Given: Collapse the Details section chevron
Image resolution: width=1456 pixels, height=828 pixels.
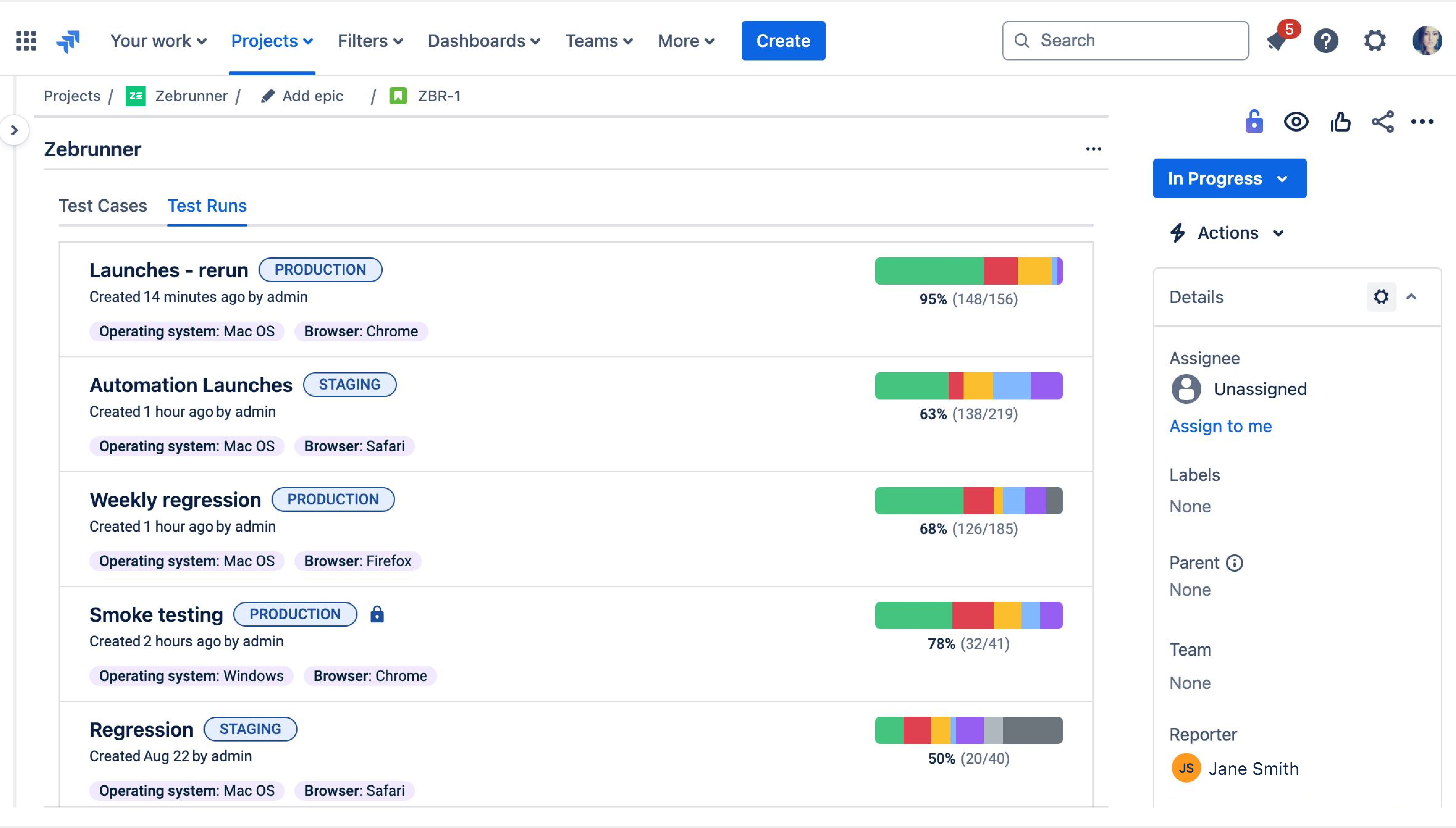Looking at the screenshot, I should click(x=1411, y=297).
